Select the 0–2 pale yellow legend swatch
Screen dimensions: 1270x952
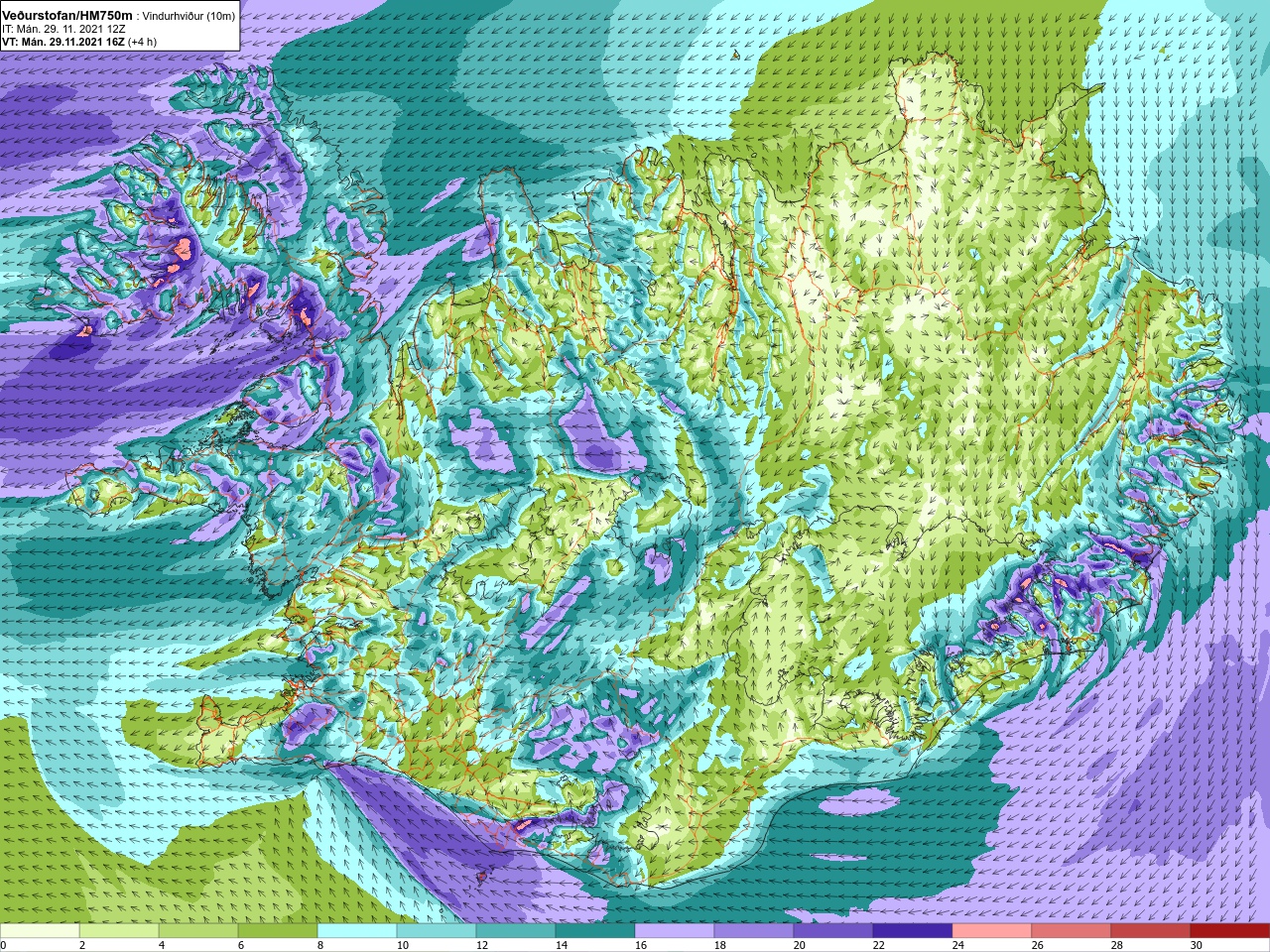(x=40, y=931)
